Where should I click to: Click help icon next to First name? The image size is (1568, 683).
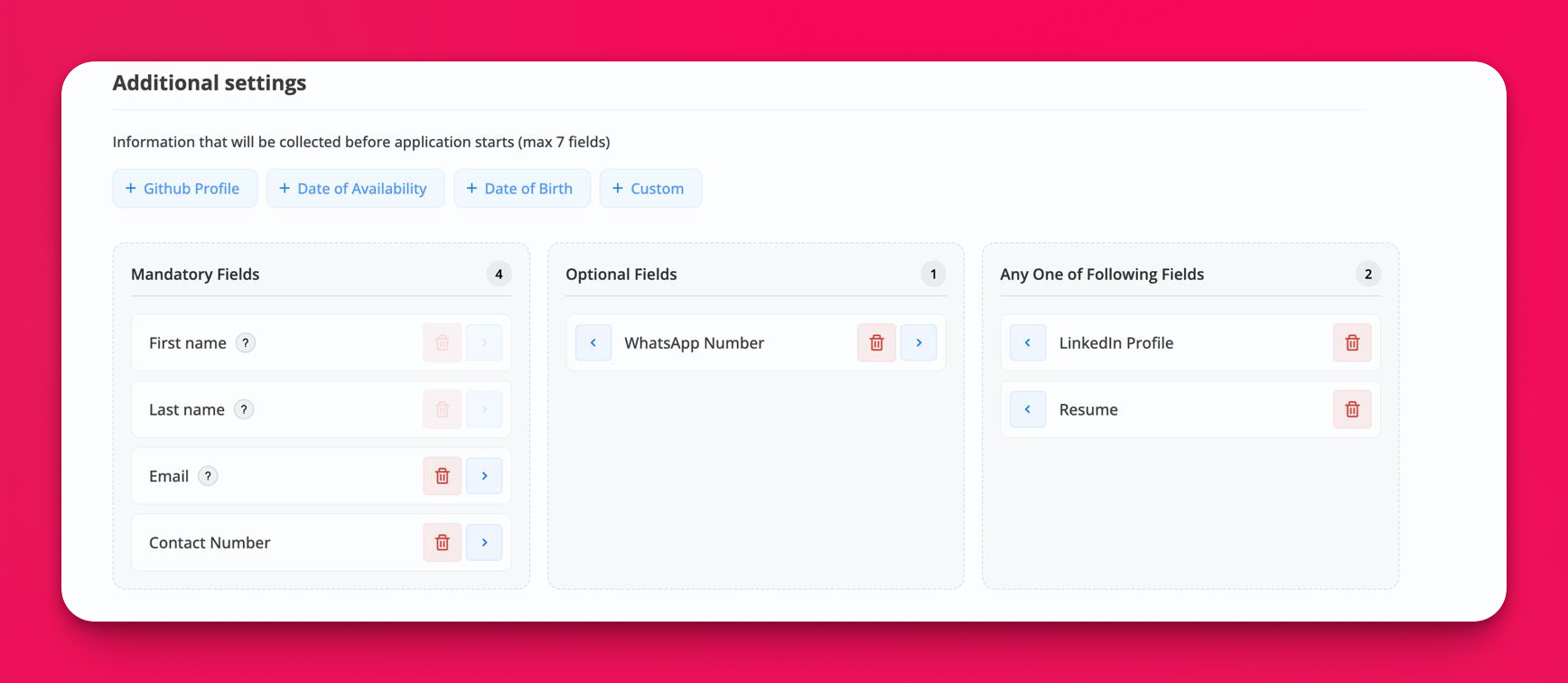[x=245, y=343]
